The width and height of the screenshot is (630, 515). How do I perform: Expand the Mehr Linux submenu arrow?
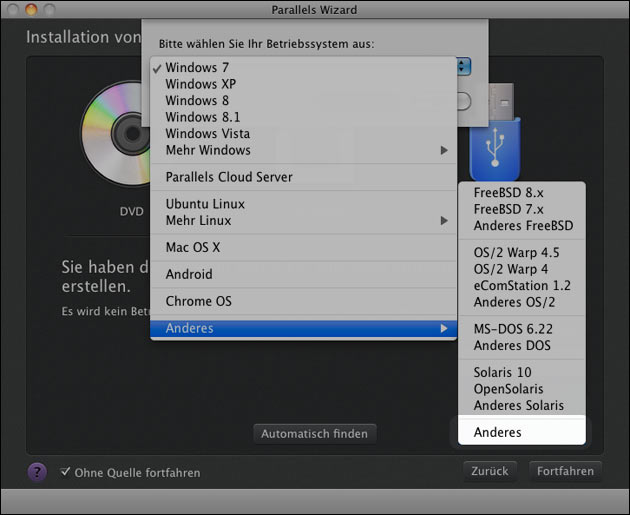pyautogui.click(x=444, y=221)
